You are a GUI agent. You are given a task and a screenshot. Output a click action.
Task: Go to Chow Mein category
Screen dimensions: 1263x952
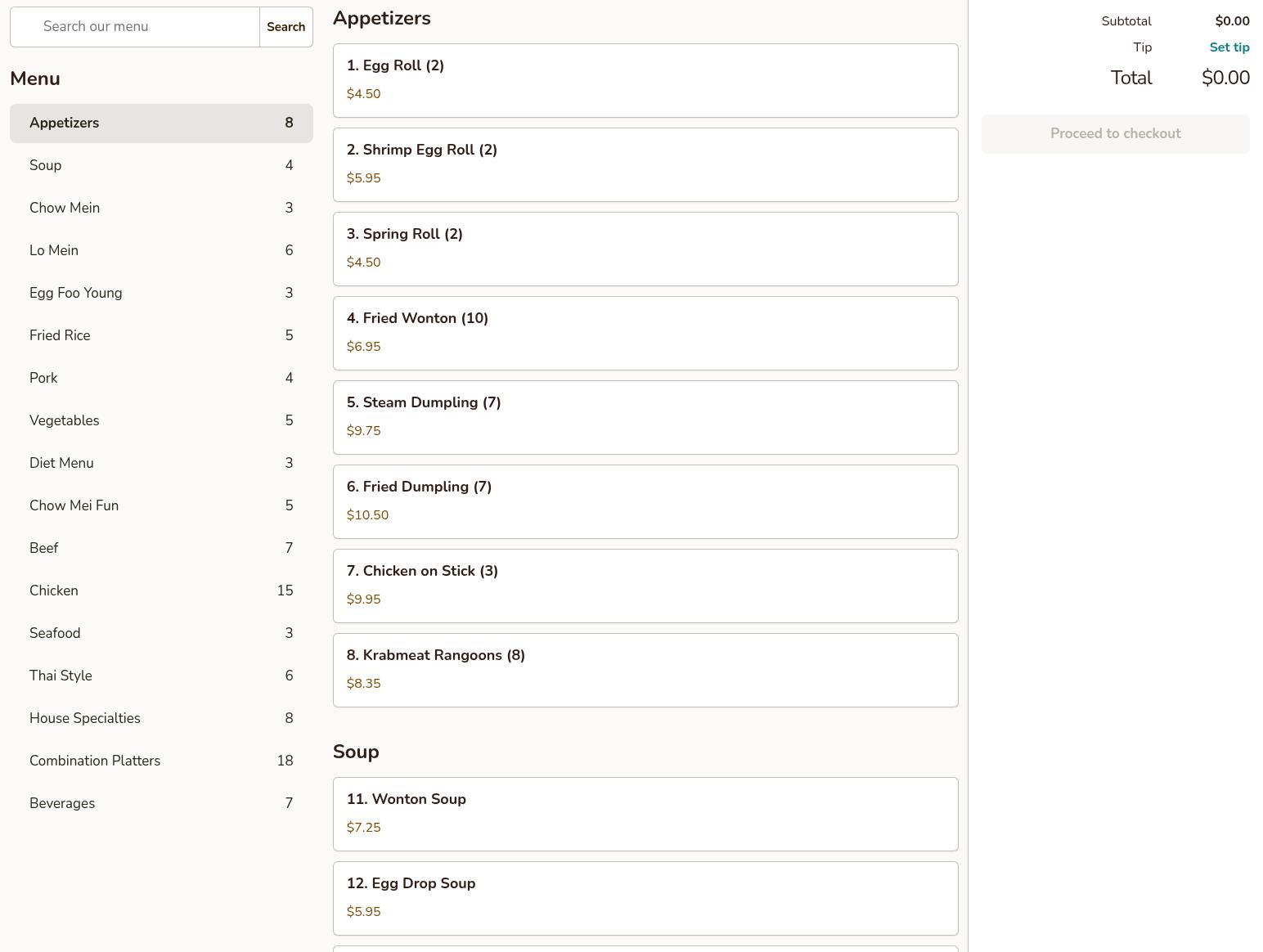161,208
